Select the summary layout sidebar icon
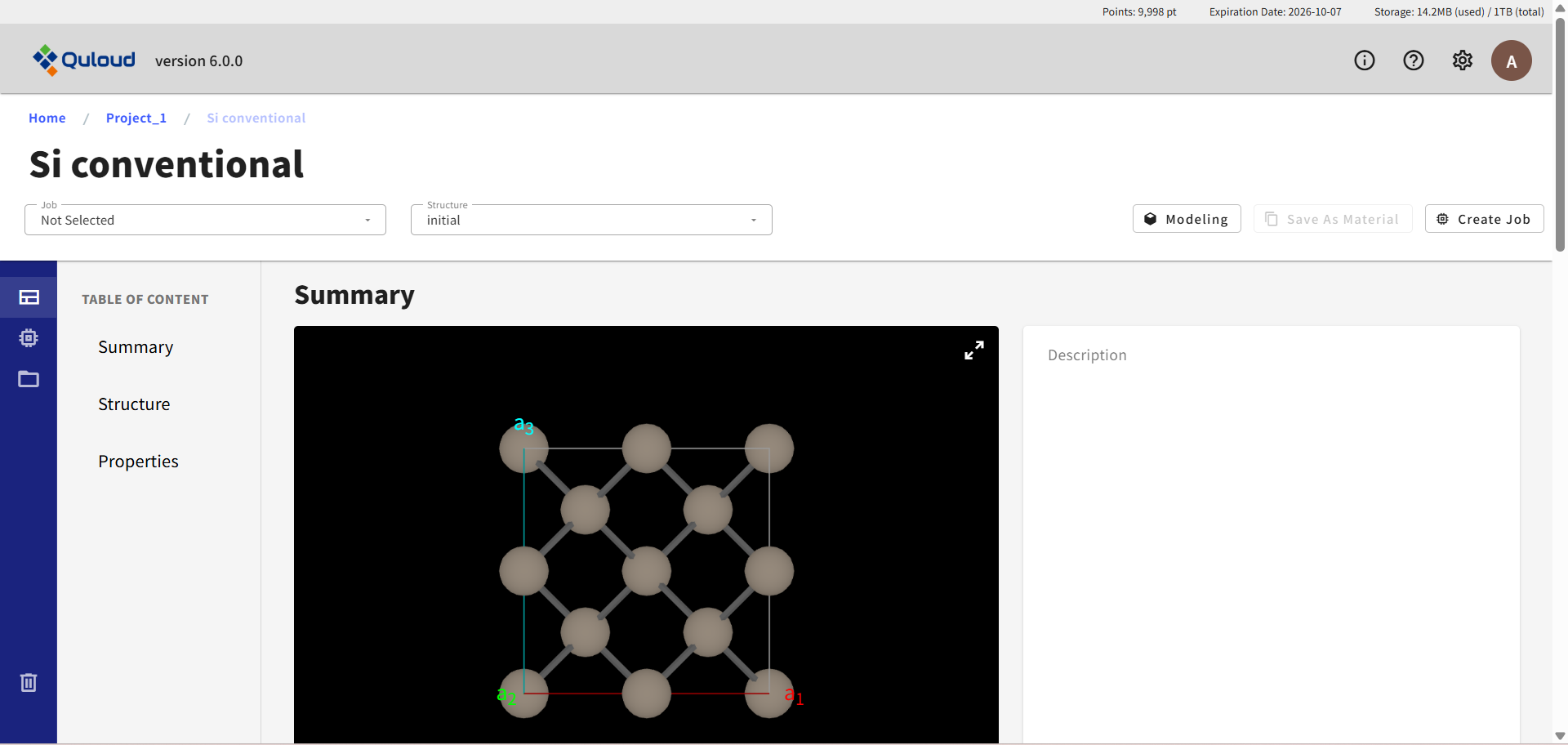Screen dimensions: 1568x745 coord(29,297)
